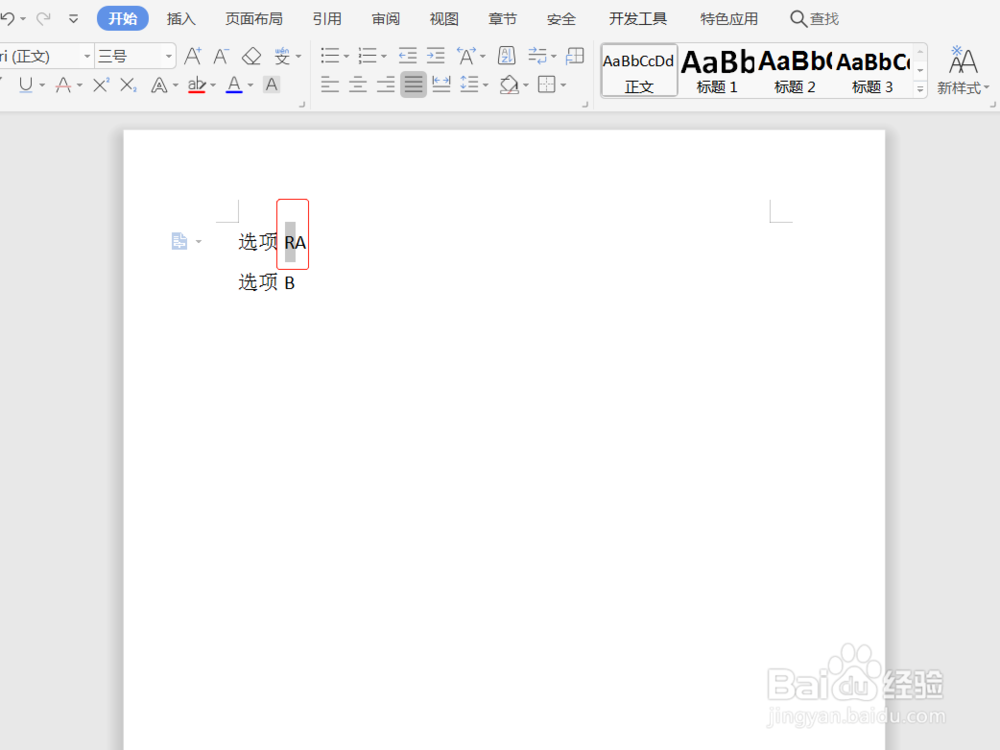The height and width of the screenshot is (750, 1000).
Task: Apply the red highlight color swatch
Action: (x=196, y=92)
